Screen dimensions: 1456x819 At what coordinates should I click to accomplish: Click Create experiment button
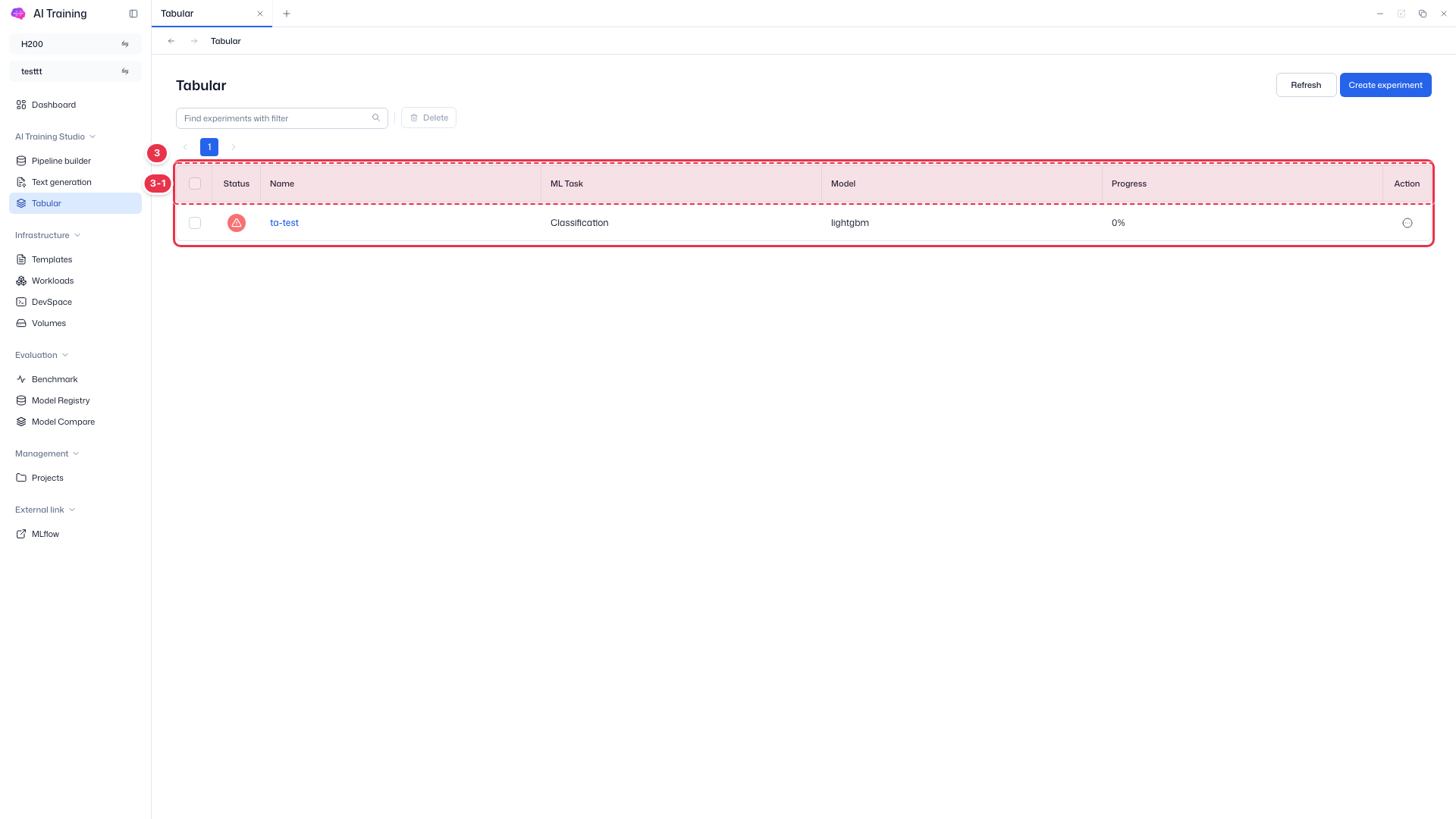(1385, 85)
